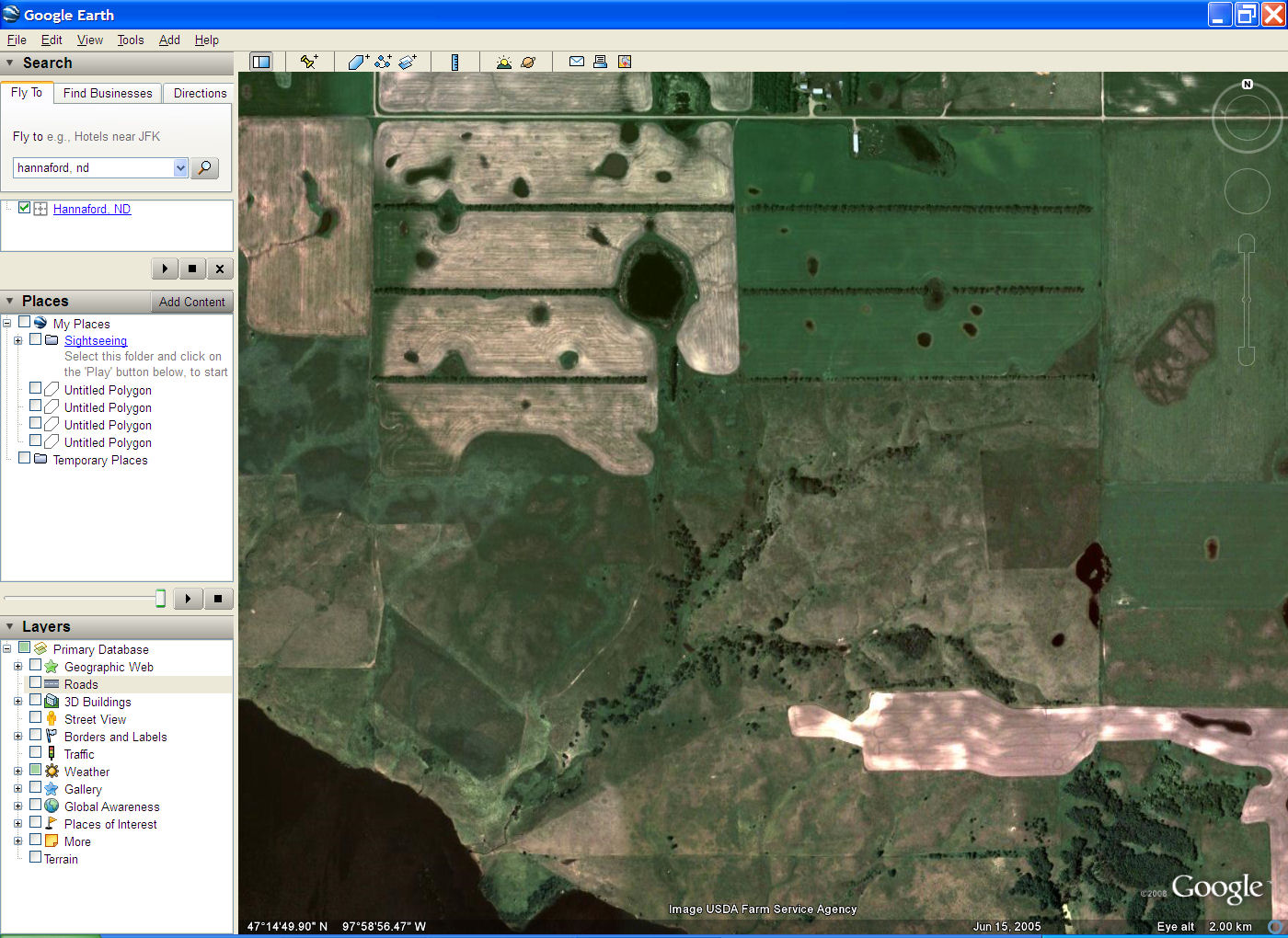Expand the Weather layer group
Screen dimensions: 1288x938
tap(17, 772)
